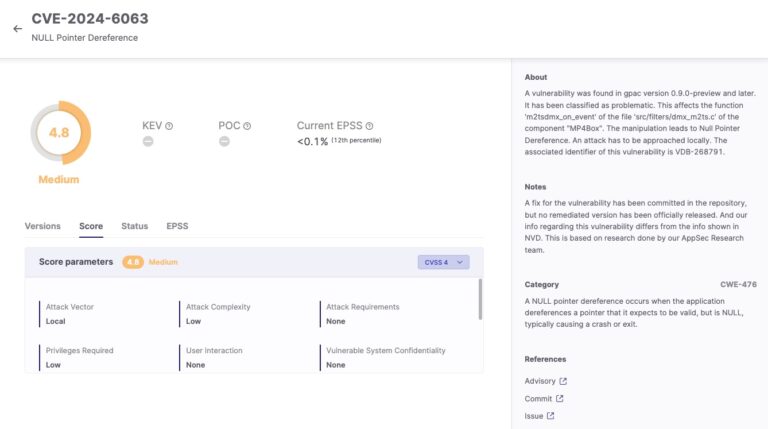Select the Score tab
Image resolution: width=768 pixels, height=429 pixels.
(x=91, y=226)
